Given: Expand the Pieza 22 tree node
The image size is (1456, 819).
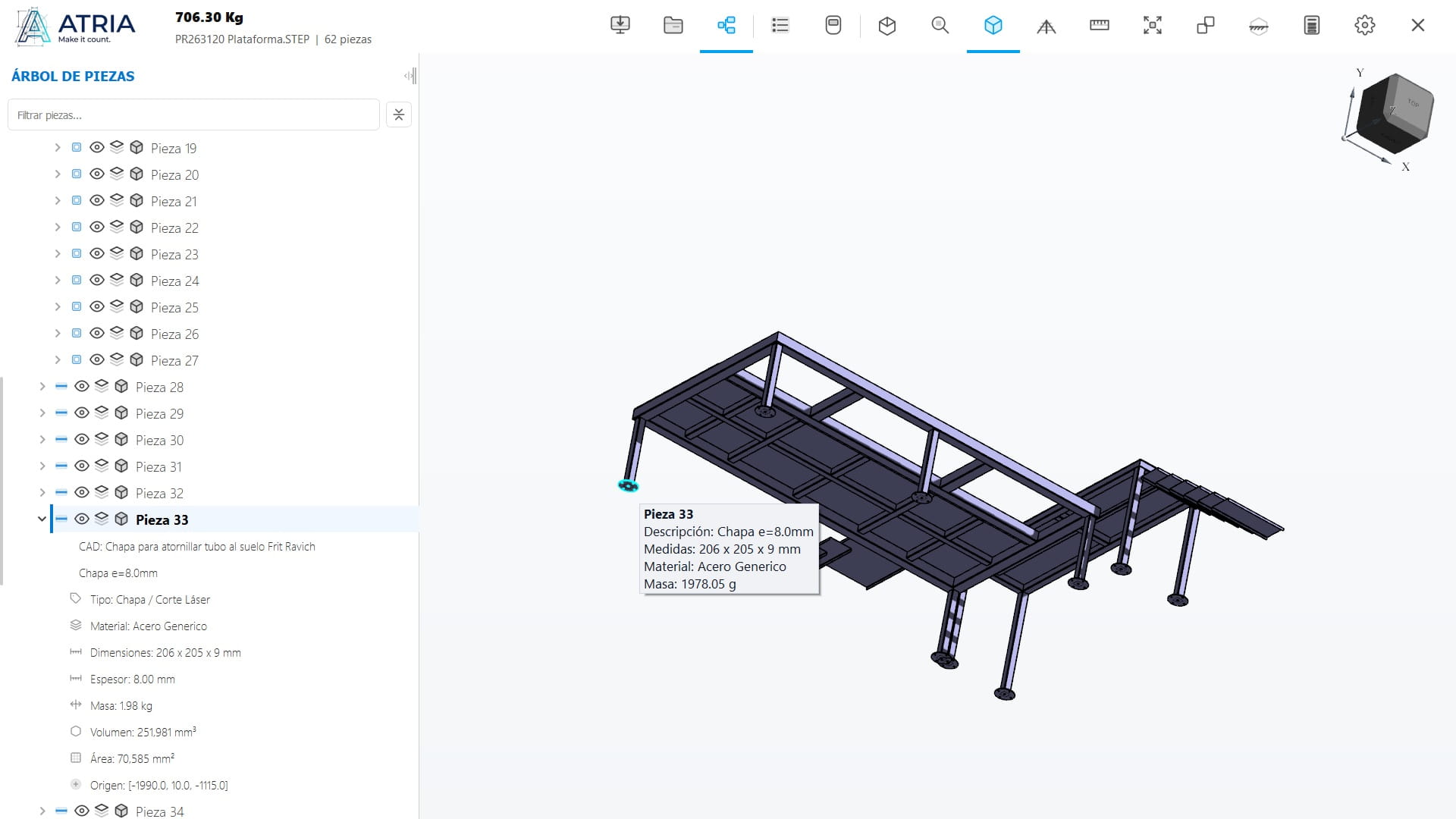Looking at the screenshot, I should click(x=58, y=227).
